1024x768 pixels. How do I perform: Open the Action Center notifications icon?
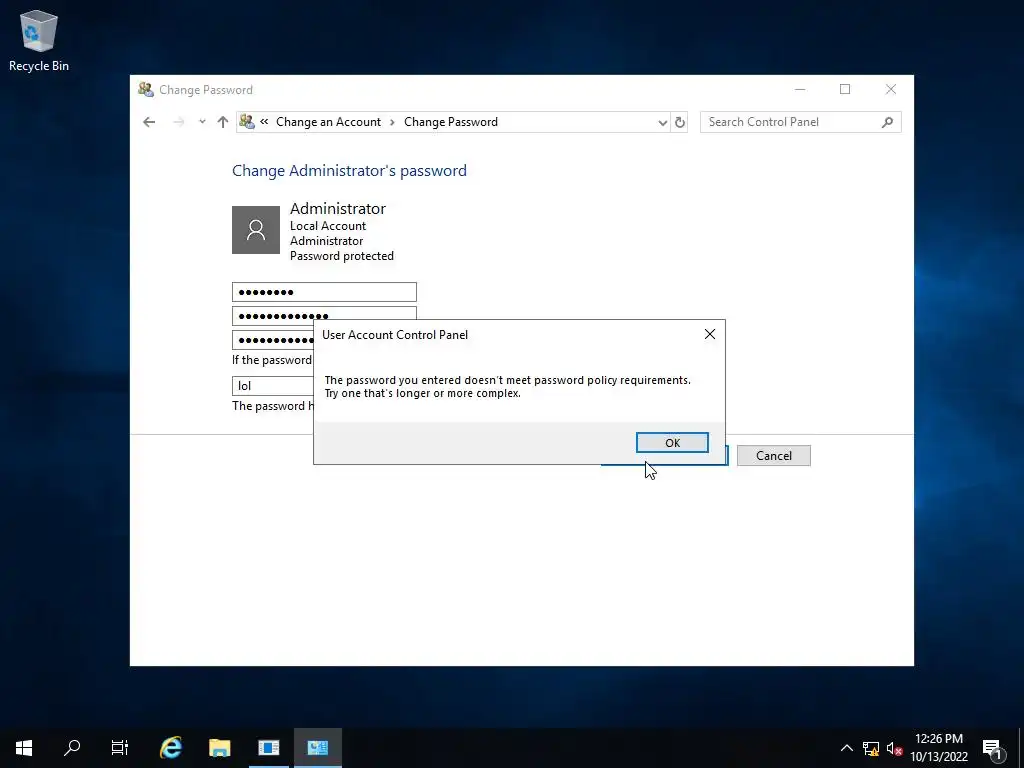tap(993, 748)
